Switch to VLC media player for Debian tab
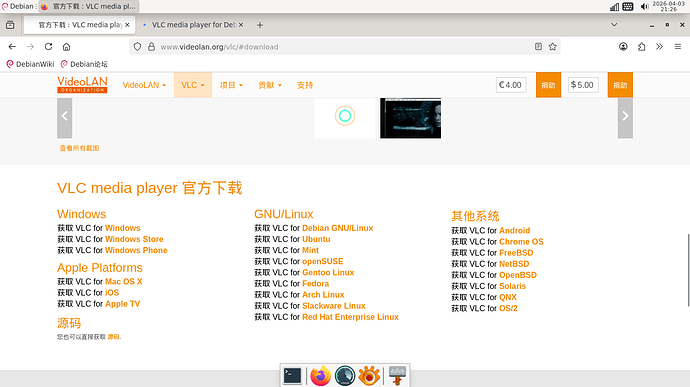This screenshot has width=690, height=387. pyautogui.click(x=194, y=25)
